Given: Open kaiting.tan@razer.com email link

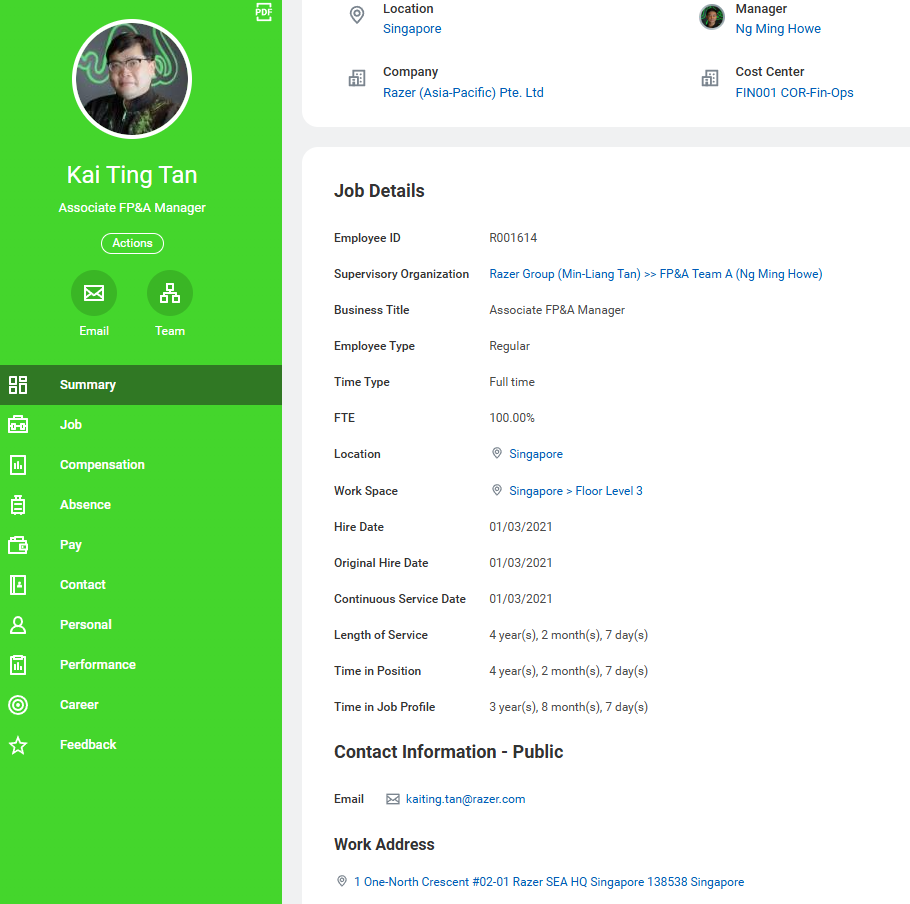Looking at the screenshot, I should (465, 799).
